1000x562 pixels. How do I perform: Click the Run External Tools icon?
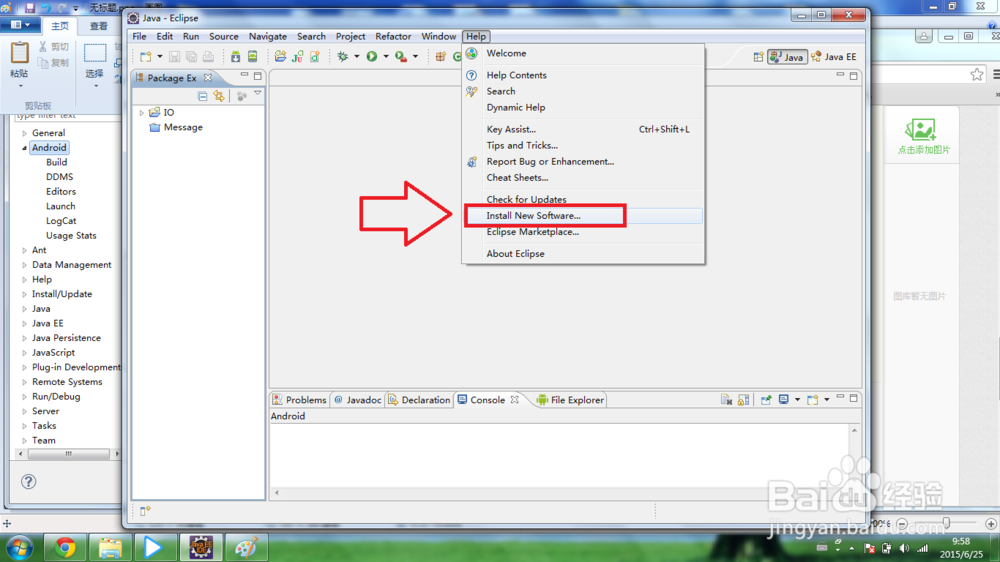point(401,57)
